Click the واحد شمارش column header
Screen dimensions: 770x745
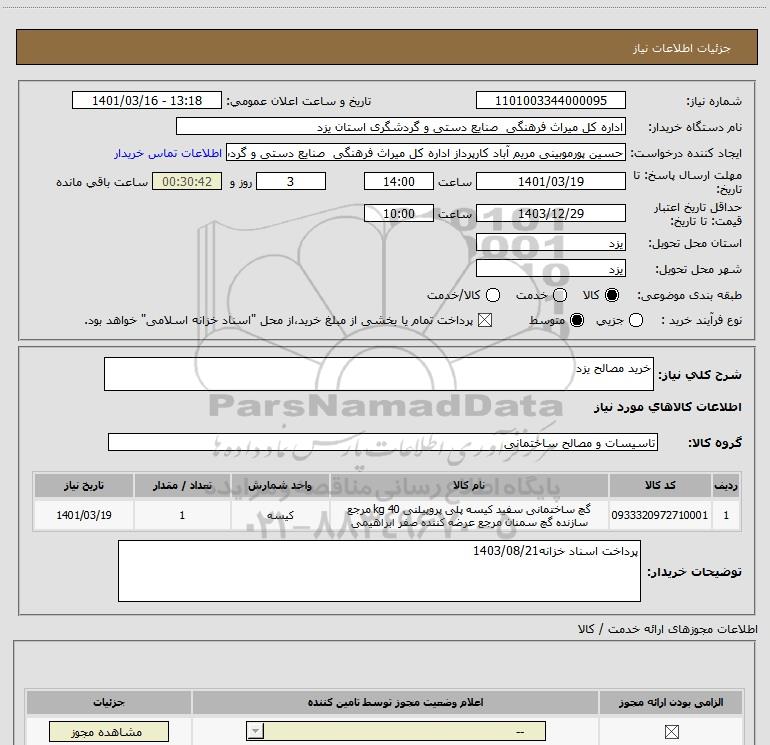point(280,485)
